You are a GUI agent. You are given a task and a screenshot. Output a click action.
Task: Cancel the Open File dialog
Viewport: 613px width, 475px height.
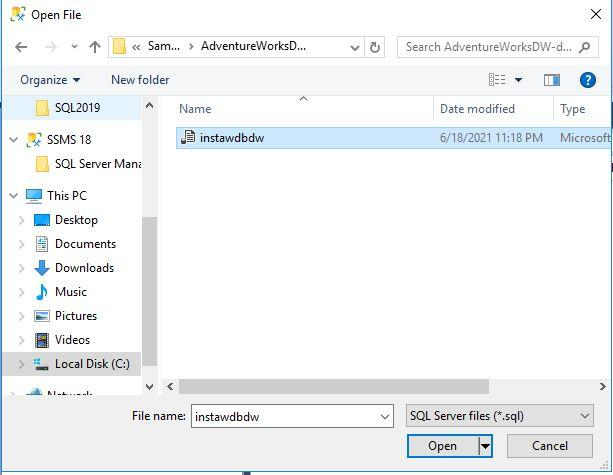click(x=550, y=446)
